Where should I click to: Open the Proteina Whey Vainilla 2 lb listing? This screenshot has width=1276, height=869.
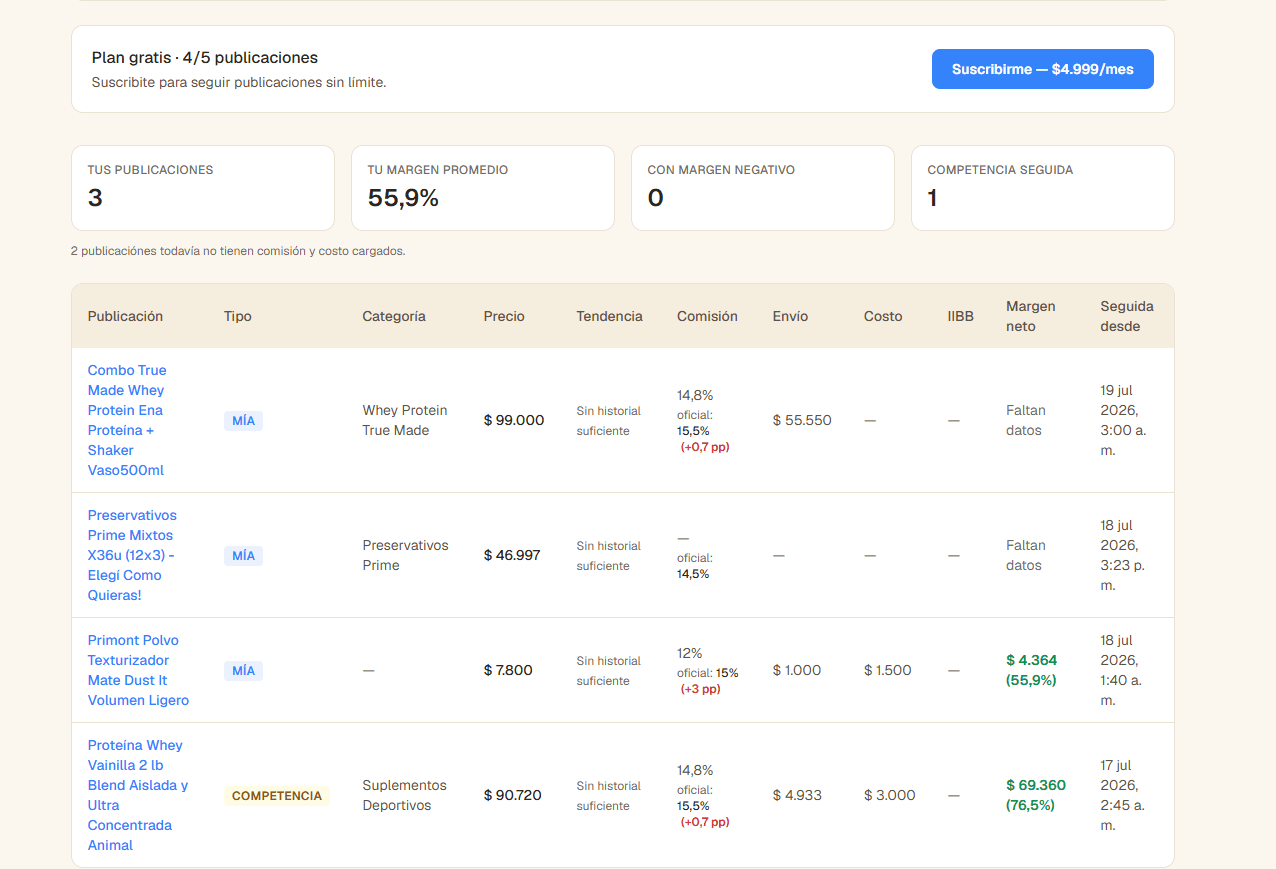[x=138, y=795]
